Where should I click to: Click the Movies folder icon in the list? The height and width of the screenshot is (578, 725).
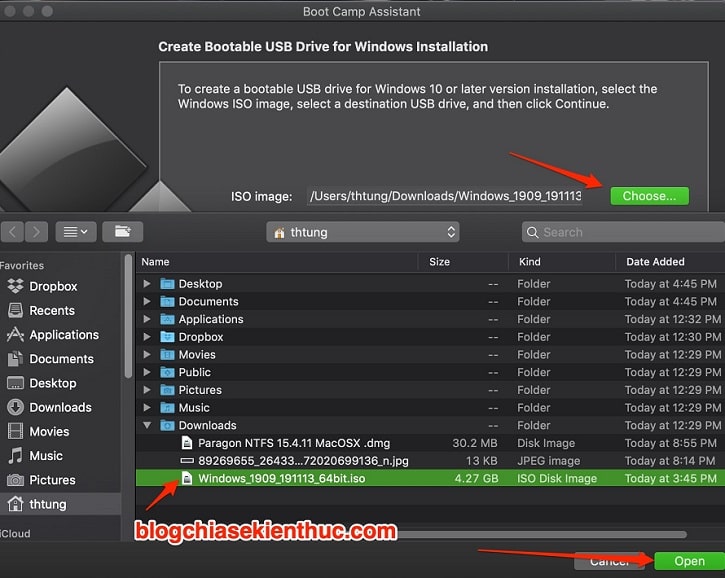coord(167,355)
